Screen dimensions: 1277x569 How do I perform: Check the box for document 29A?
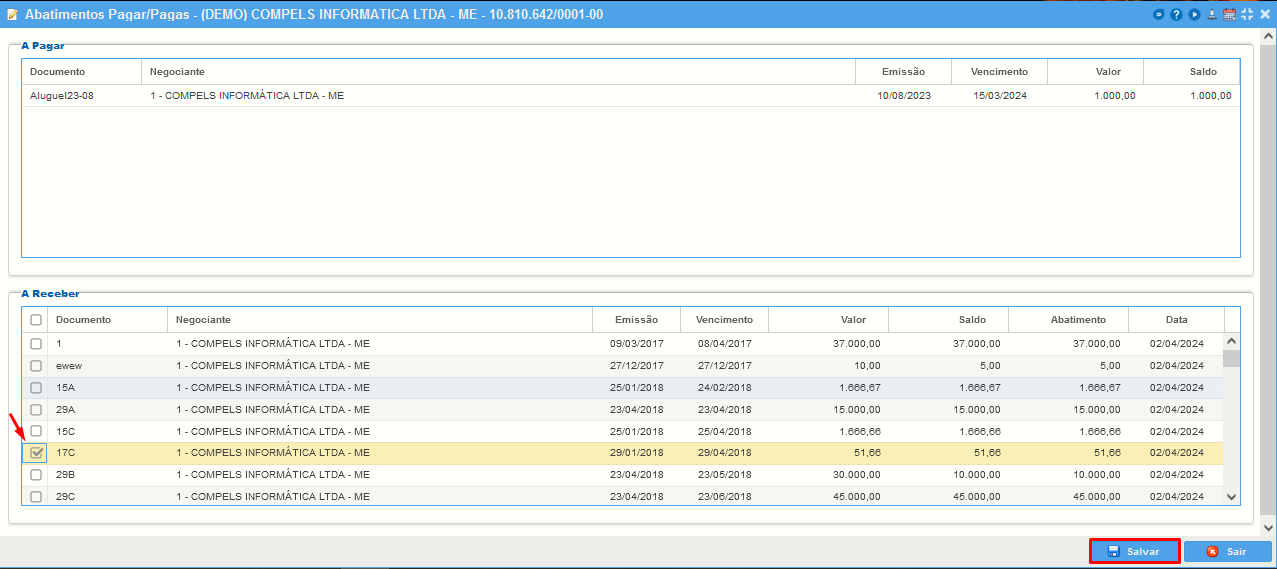coord(36,409)
